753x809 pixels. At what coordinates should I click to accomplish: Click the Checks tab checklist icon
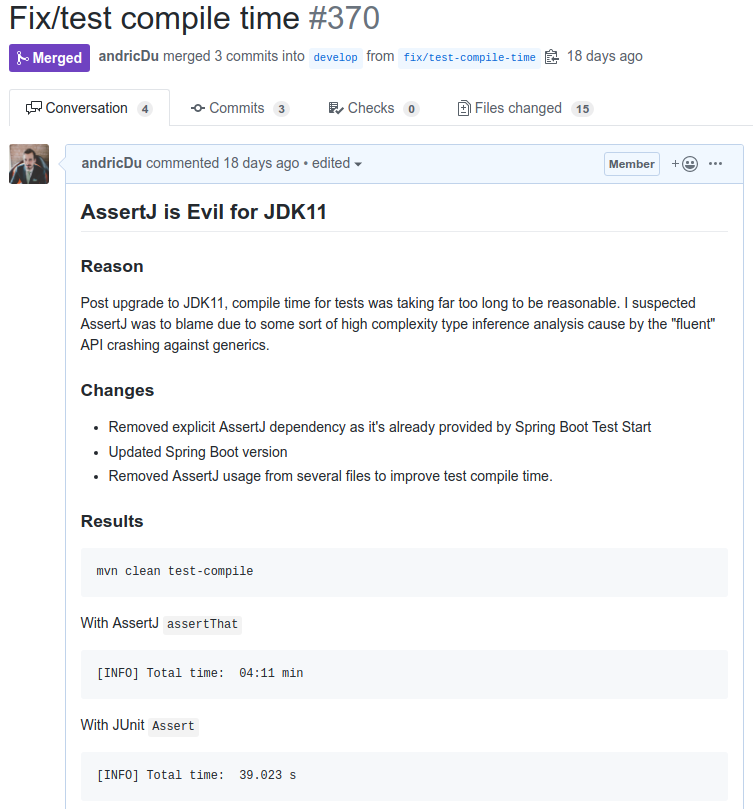pyautogui.click(x=335, y=108)
